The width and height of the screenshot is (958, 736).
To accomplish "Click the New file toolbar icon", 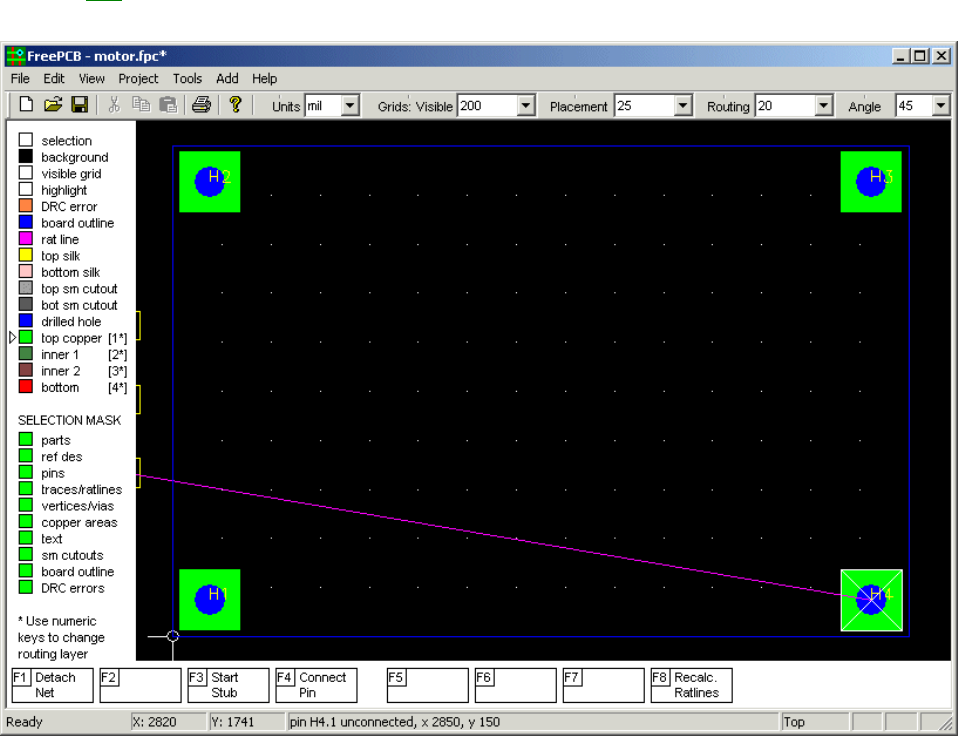I will [26, 105].
